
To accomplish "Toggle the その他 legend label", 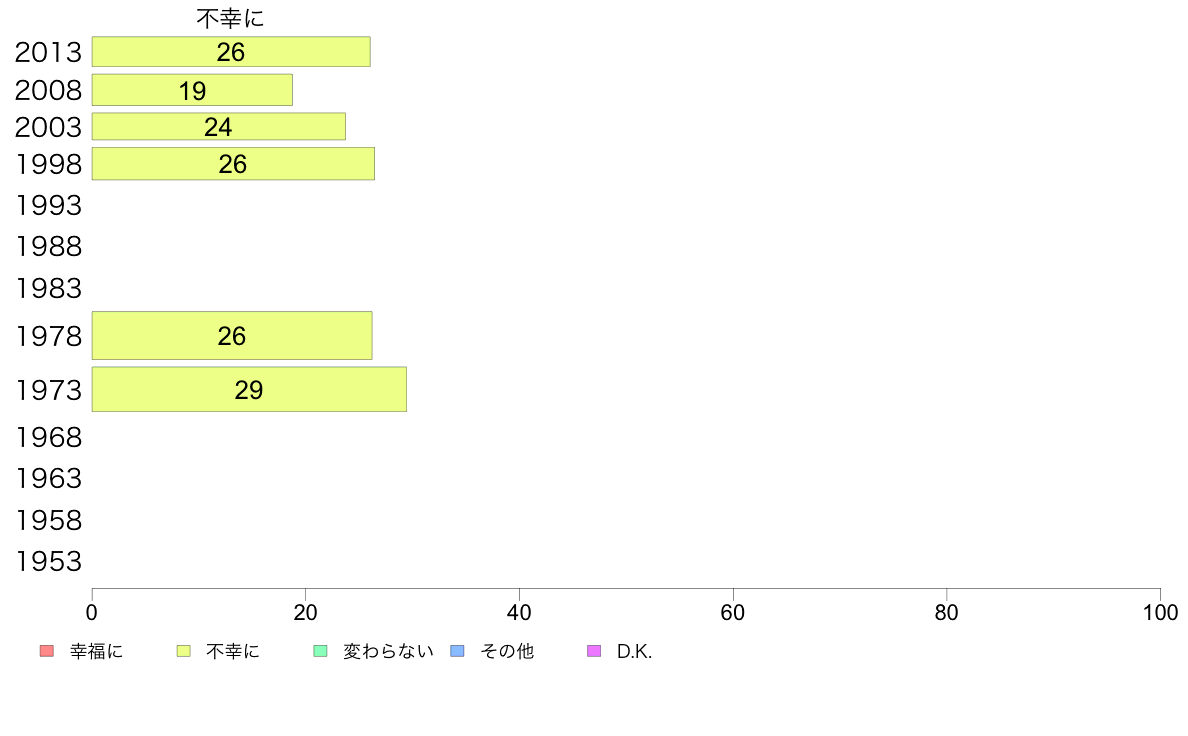I will pyautogui.click(x=507, y=651).
